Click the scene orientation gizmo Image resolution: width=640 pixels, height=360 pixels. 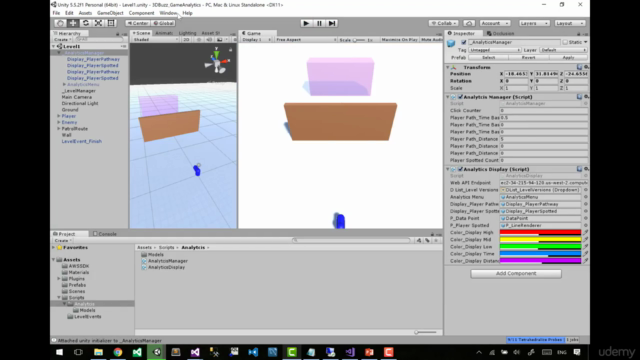coord(217,62)
